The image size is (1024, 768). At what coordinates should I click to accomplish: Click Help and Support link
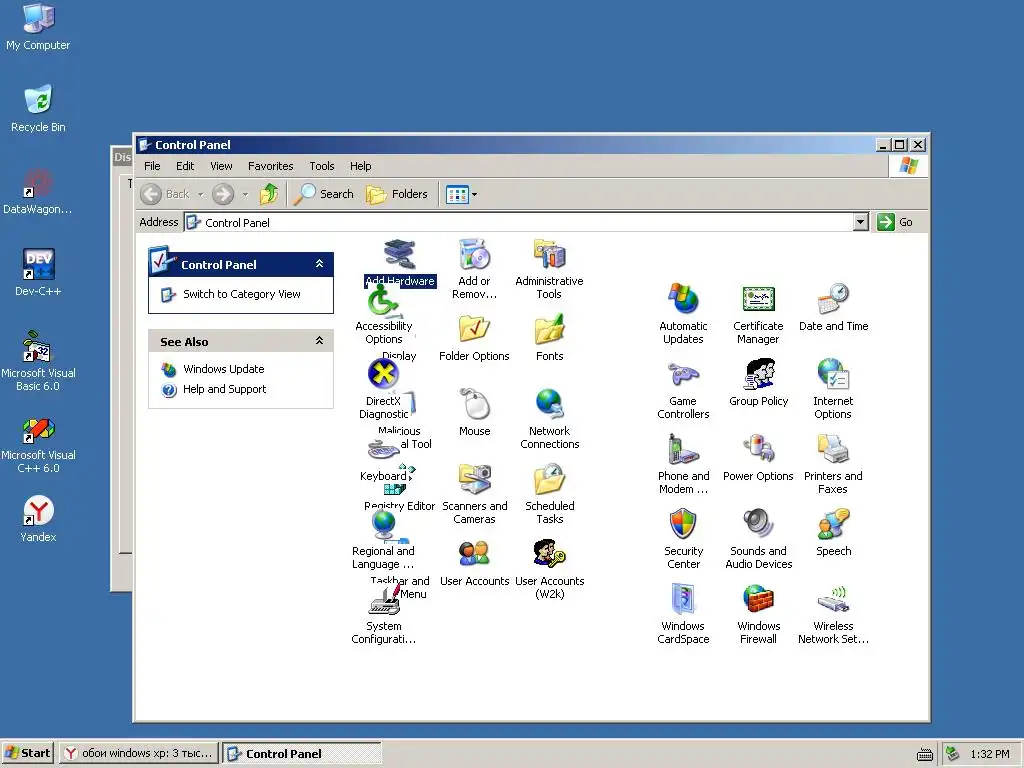pyautogui.click(x=224, y=389)
